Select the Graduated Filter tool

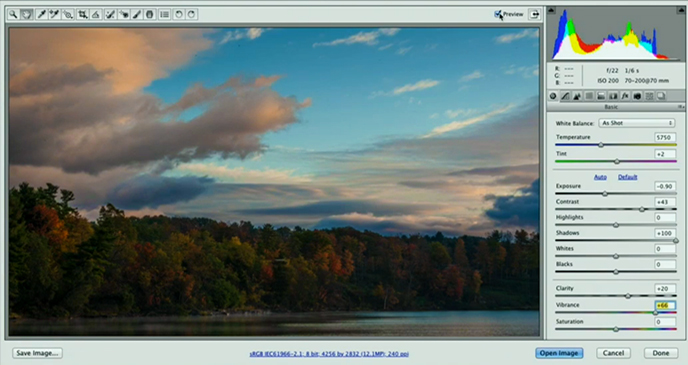point(150,14)
